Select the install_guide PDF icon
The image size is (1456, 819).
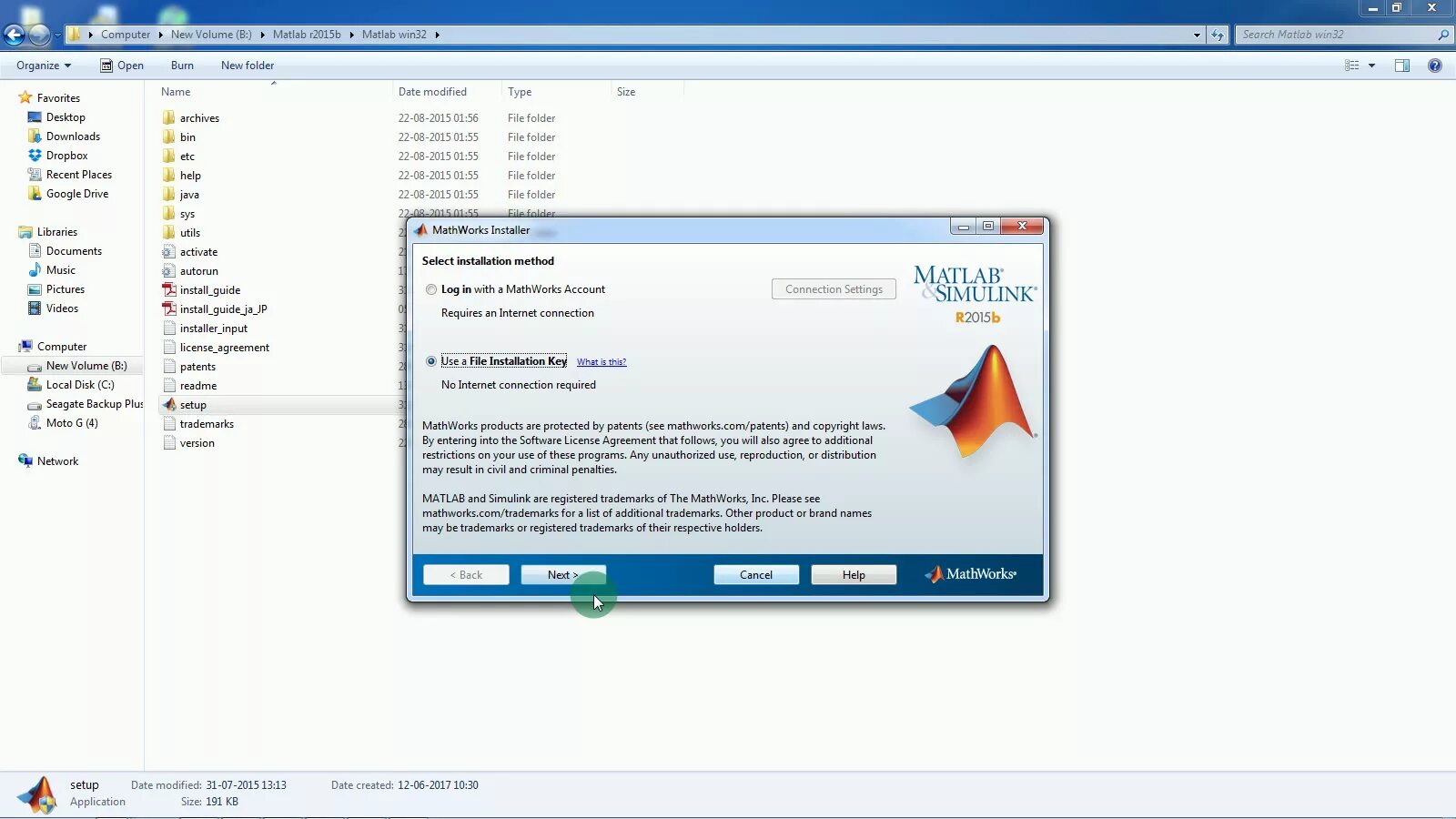[x=169, y=290]
